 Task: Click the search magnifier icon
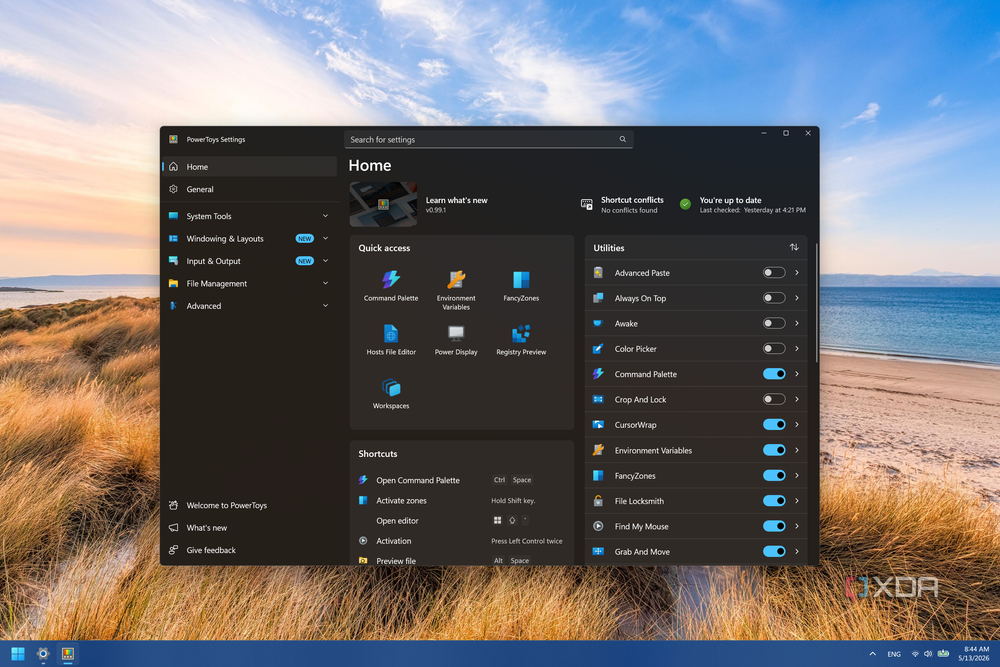click(622, 139)
